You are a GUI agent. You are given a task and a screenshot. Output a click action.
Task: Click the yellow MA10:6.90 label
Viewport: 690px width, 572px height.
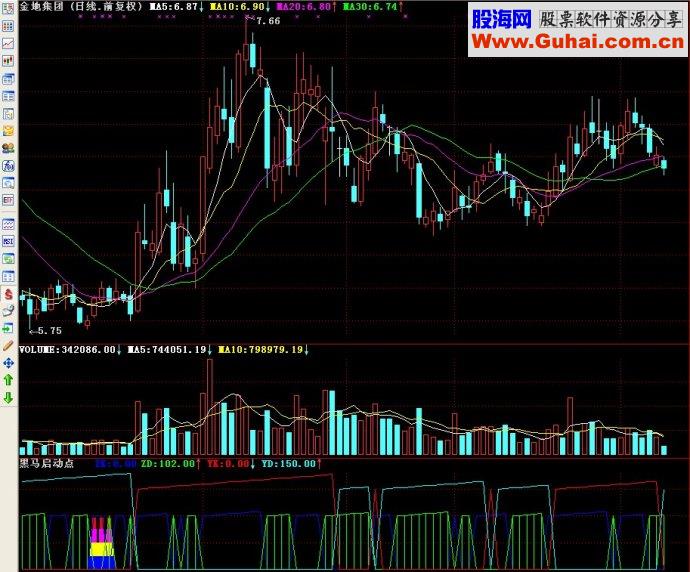(x=238, y=7)
